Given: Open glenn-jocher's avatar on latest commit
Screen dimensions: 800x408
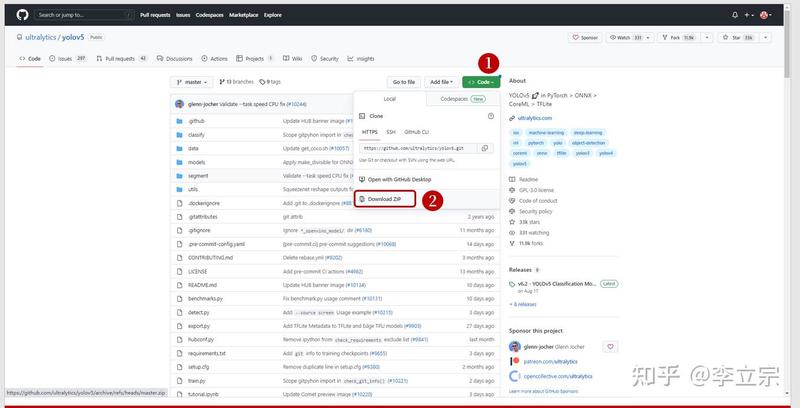Looking at the screenshot, I should [179, 104].
